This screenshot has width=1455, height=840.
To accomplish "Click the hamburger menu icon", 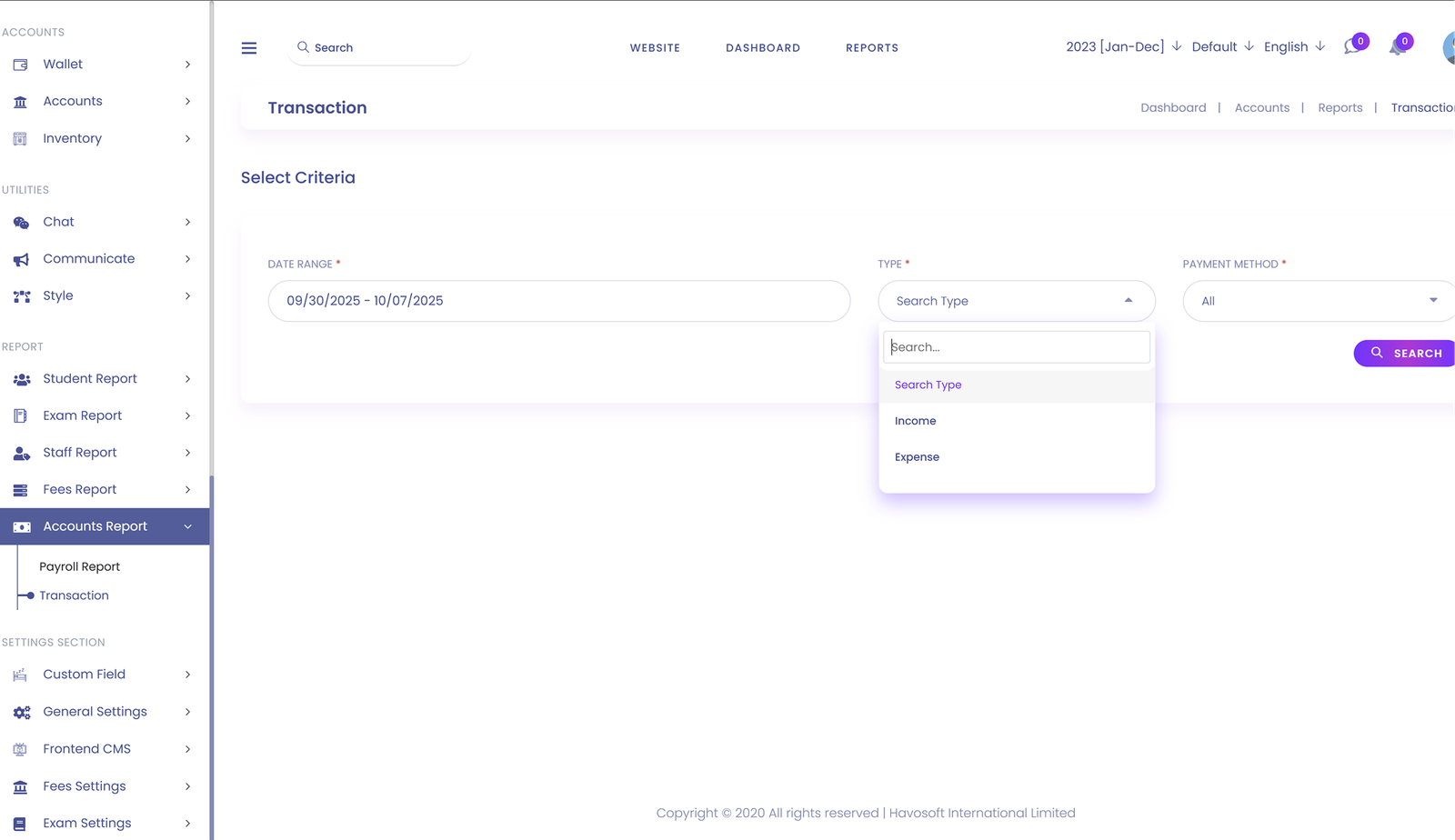I will click(248, 48).
